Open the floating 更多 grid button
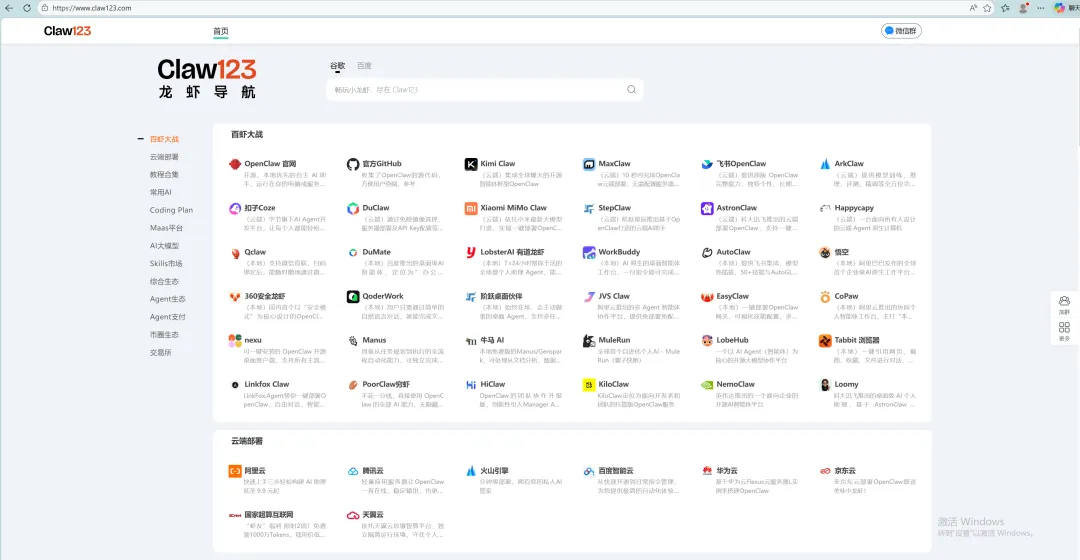The image size is (1080, 560). [x=1064, y=331]
